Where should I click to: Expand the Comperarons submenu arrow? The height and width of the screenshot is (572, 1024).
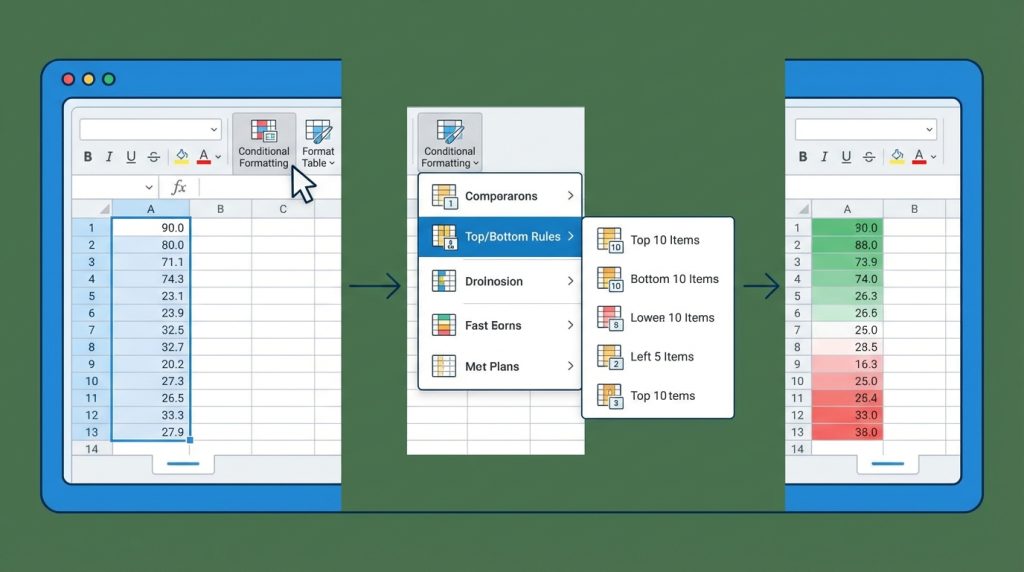point(570,196)
